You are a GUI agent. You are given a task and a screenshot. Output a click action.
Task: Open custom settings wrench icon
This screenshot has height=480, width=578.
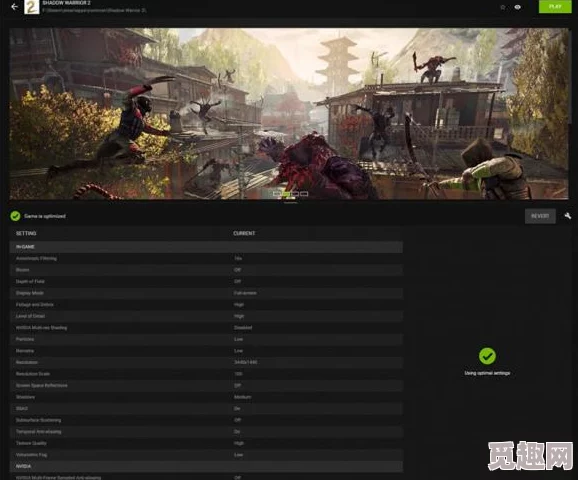pos(568,216)
